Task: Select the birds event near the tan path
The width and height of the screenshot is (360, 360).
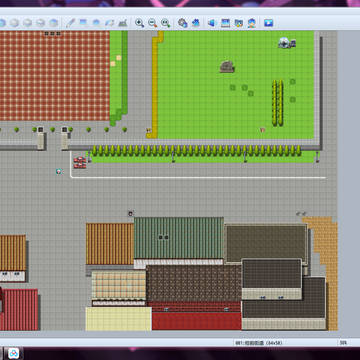Action: click(301, 213)
